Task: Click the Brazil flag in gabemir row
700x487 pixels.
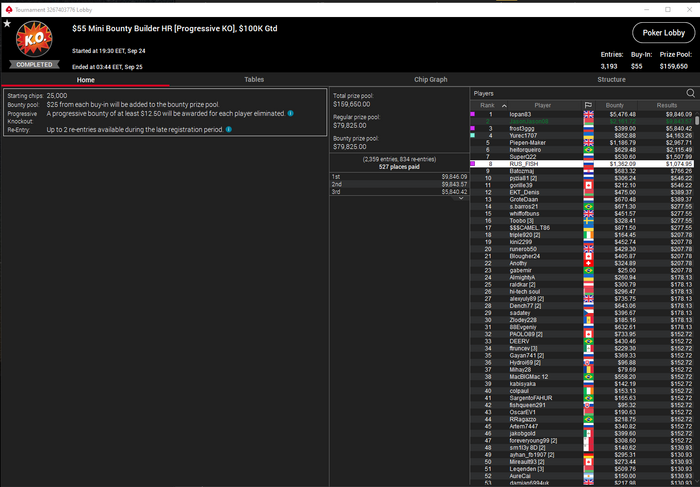Action: pos(588,271)
